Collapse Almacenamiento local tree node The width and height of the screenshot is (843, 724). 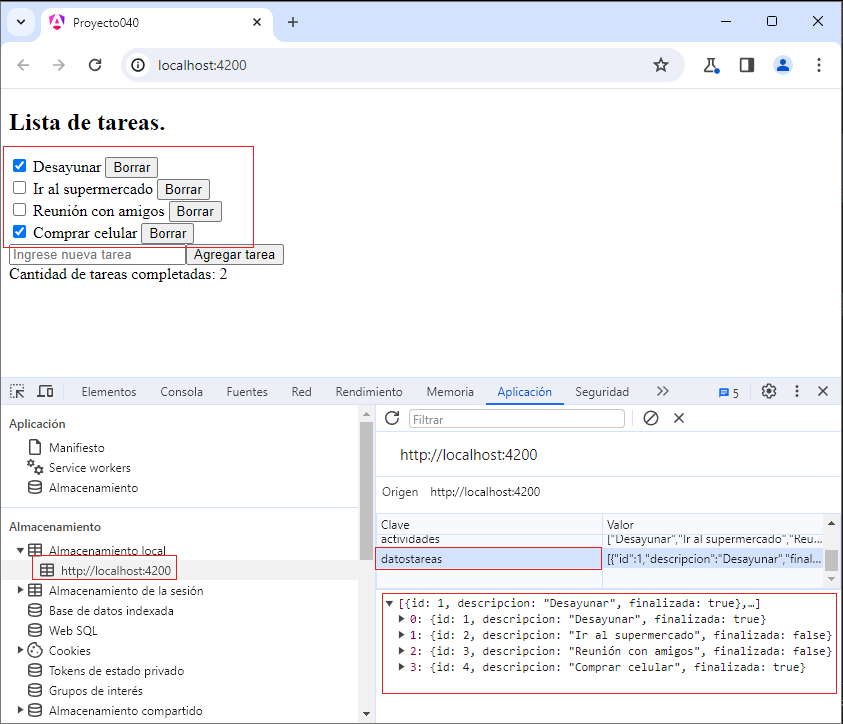[20, 550]
